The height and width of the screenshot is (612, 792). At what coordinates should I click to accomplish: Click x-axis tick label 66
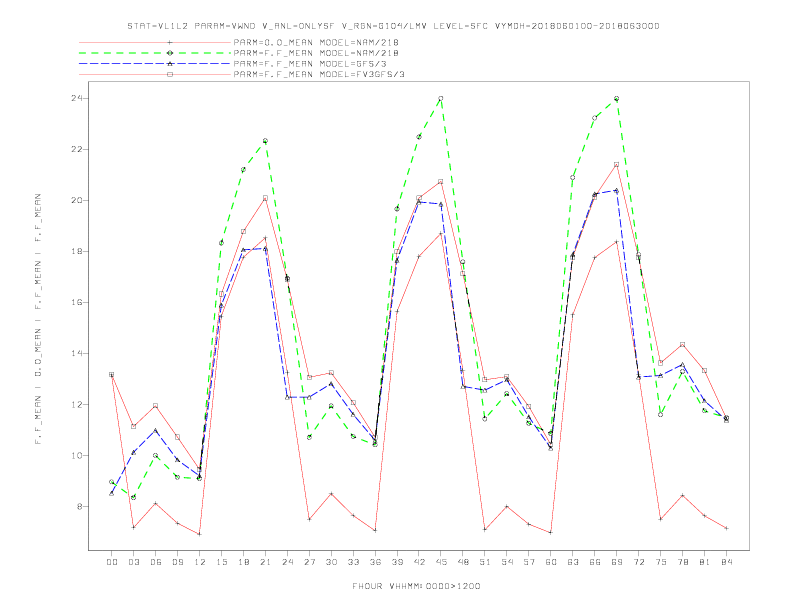click(595, 562)
